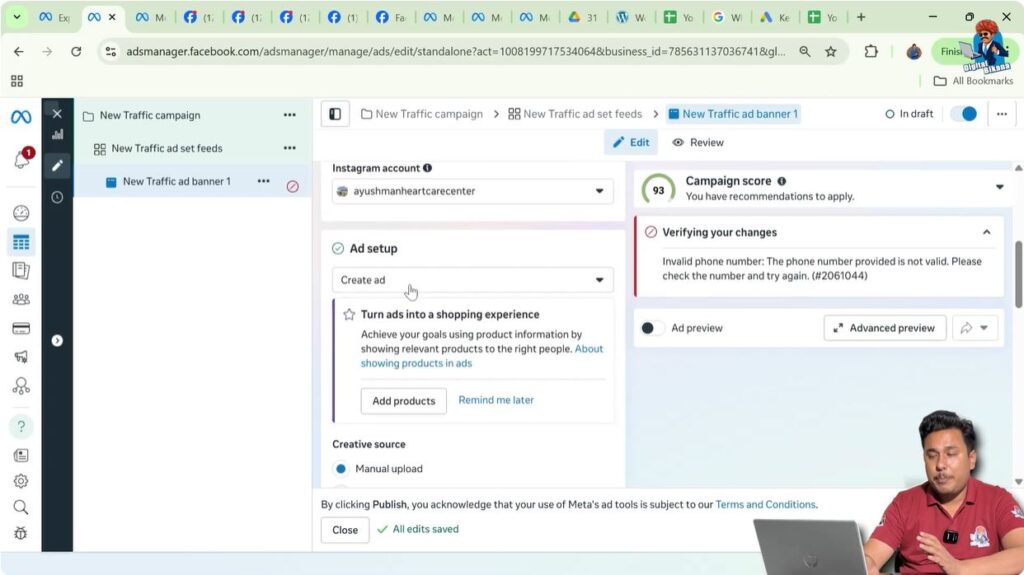This screenshot has height=575, width=1024.
Task: Click the Meta logo icon in sidebar
Action: point(21,117)
